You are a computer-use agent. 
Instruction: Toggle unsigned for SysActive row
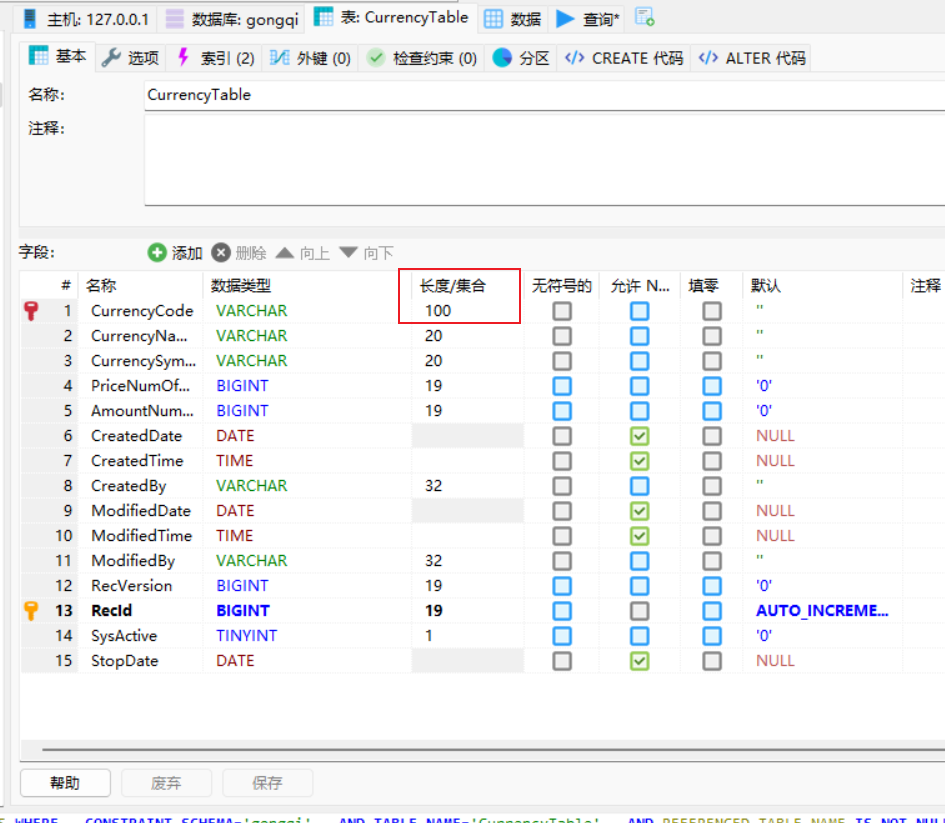tap(562, 636)
